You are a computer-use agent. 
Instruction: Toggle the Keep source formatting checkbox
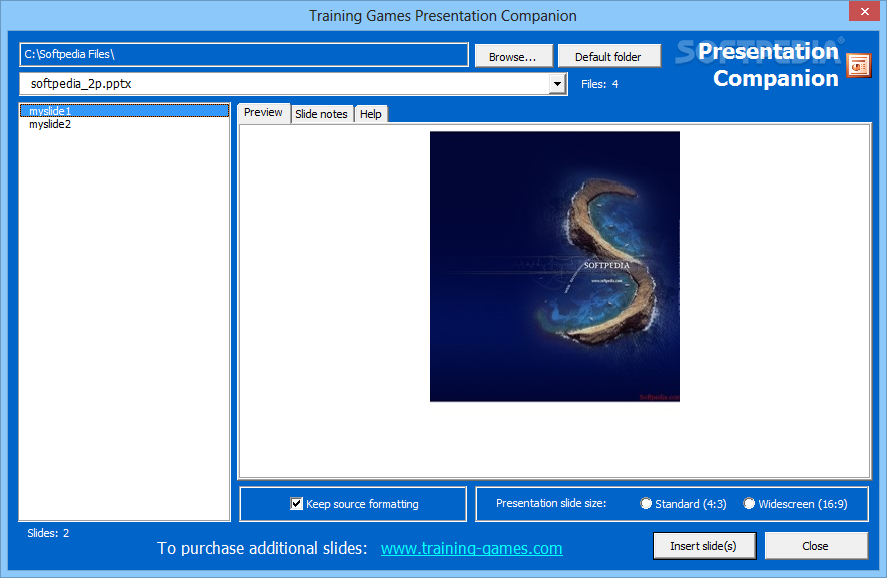pyautogui.click(x=296, y=503)
